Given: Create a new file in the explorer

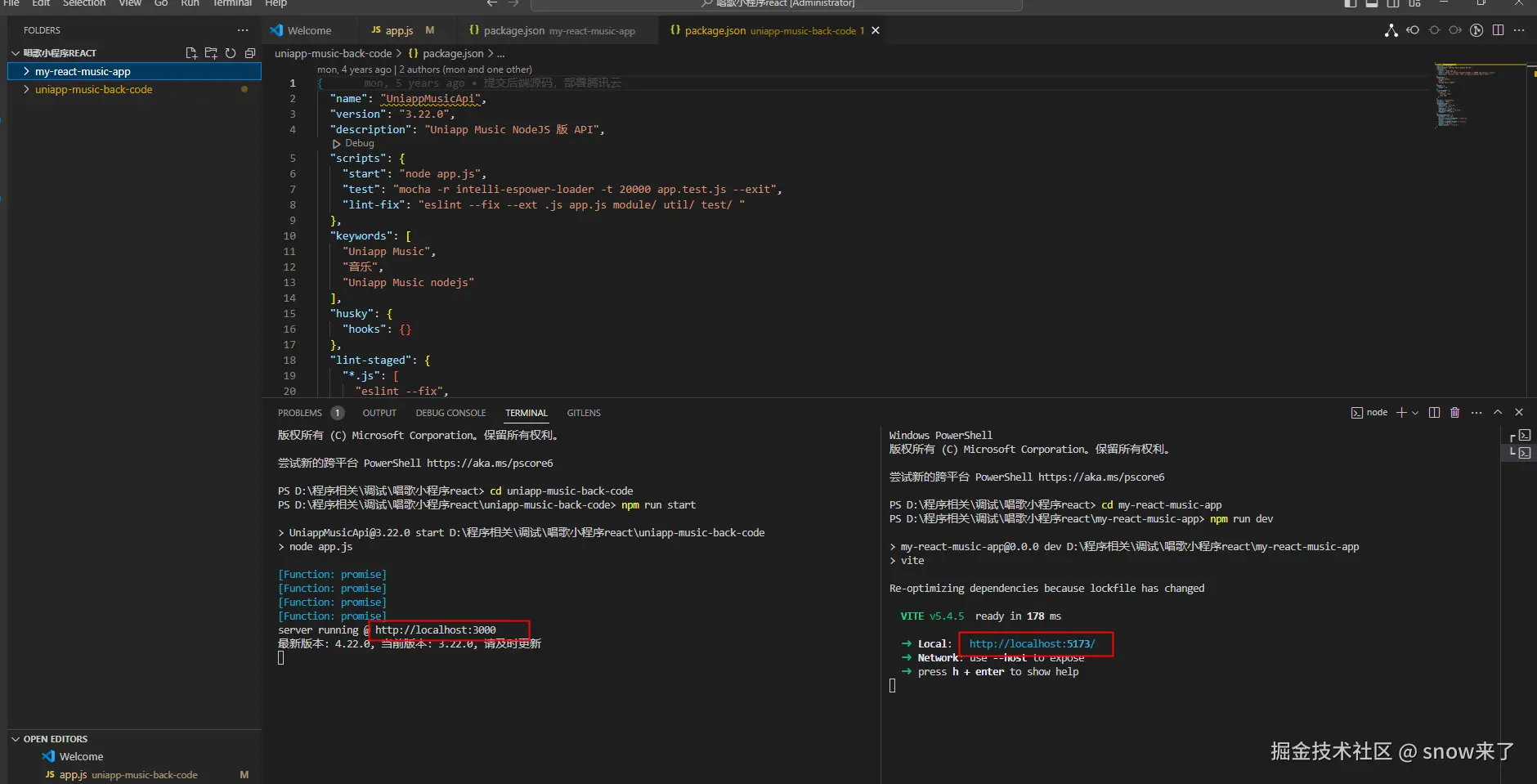Looking at the screenshot, I should (191, 53).
